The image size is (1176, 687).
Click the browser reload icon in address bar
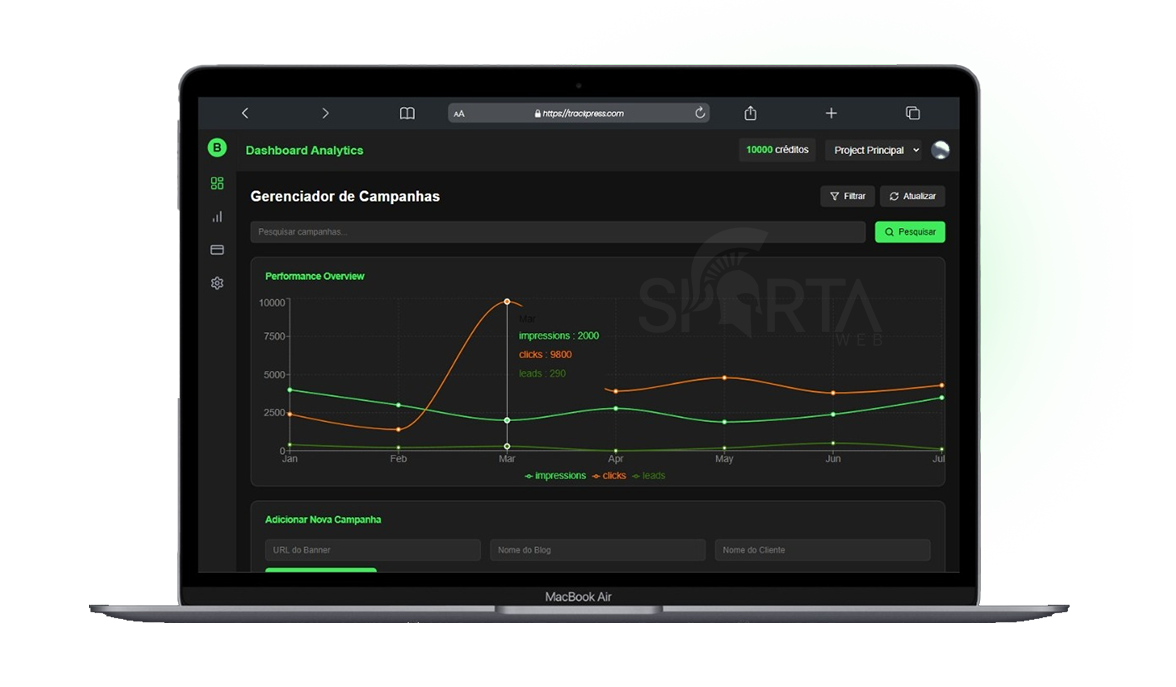[x=700, y=113]
